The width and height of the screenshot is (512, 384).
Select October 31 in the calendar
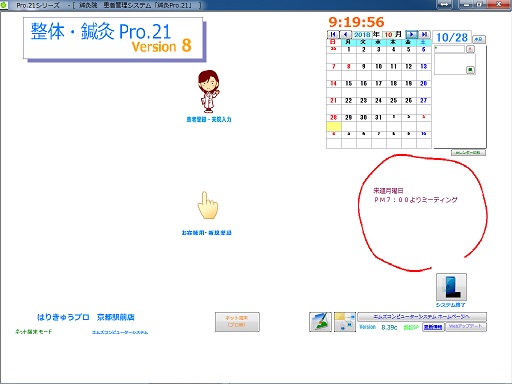click(x=379, y=117)
